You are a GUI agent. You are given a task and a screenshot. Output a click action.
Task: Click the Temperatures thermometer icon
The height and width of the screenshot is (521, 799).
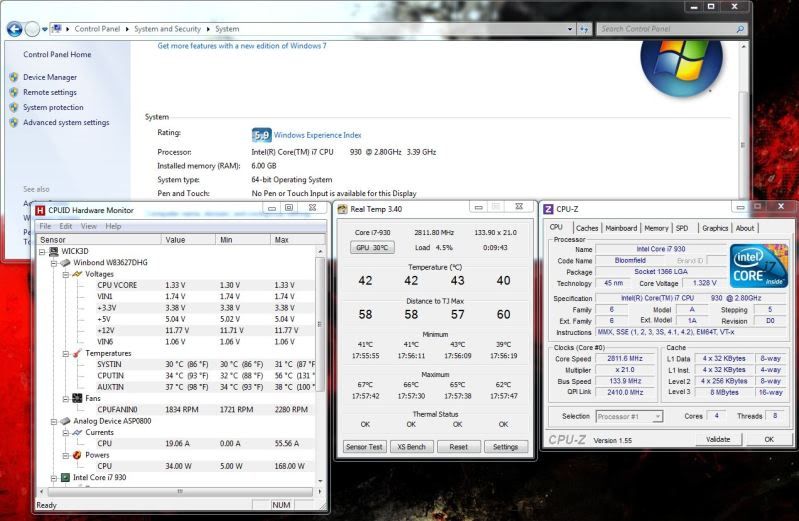(77, 353)
